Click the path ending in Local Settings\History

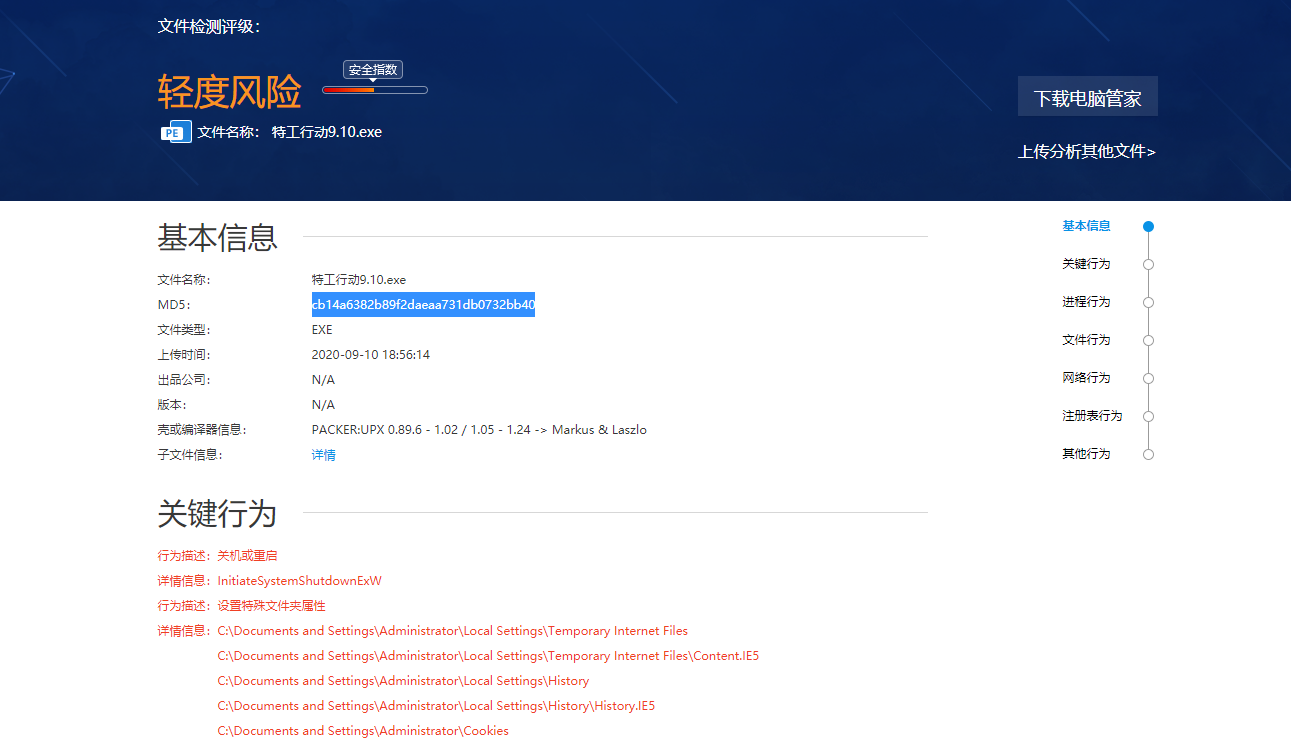point(403,681)
